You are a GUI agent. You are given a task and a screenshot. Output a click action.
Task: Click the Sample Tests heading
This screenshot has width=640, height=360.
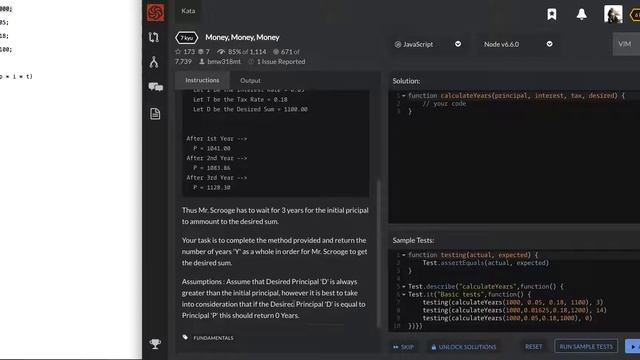413,240
